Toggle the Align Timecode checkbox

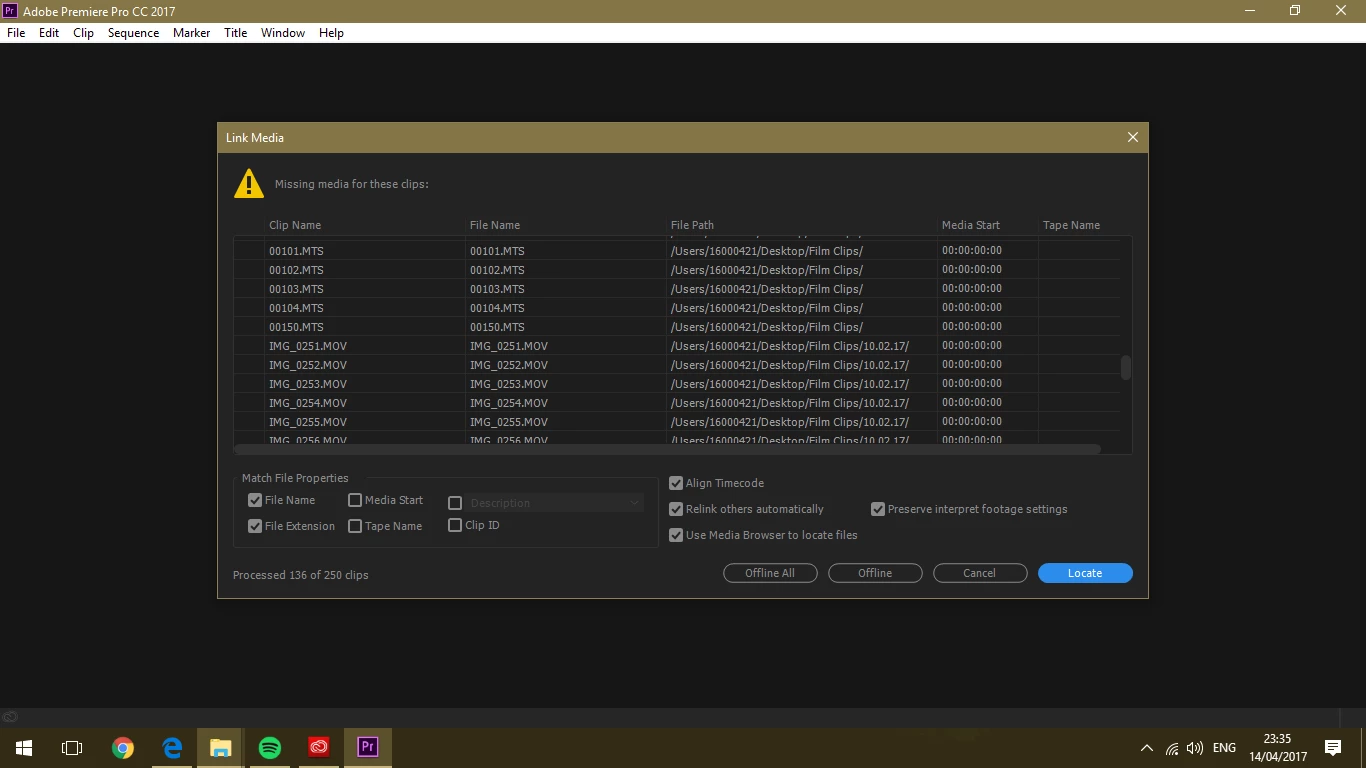tap(676, 483)
